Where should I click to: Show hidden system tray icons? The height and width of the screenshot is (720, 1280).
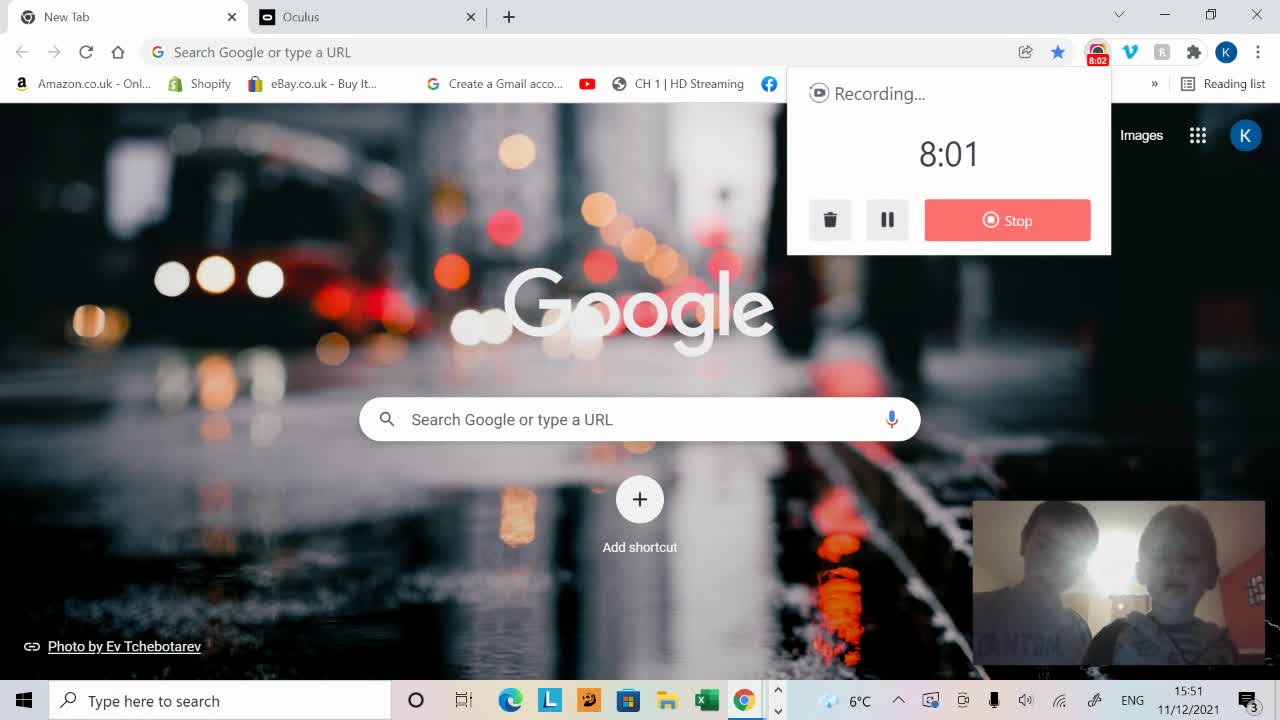click(x=898, y=701)
